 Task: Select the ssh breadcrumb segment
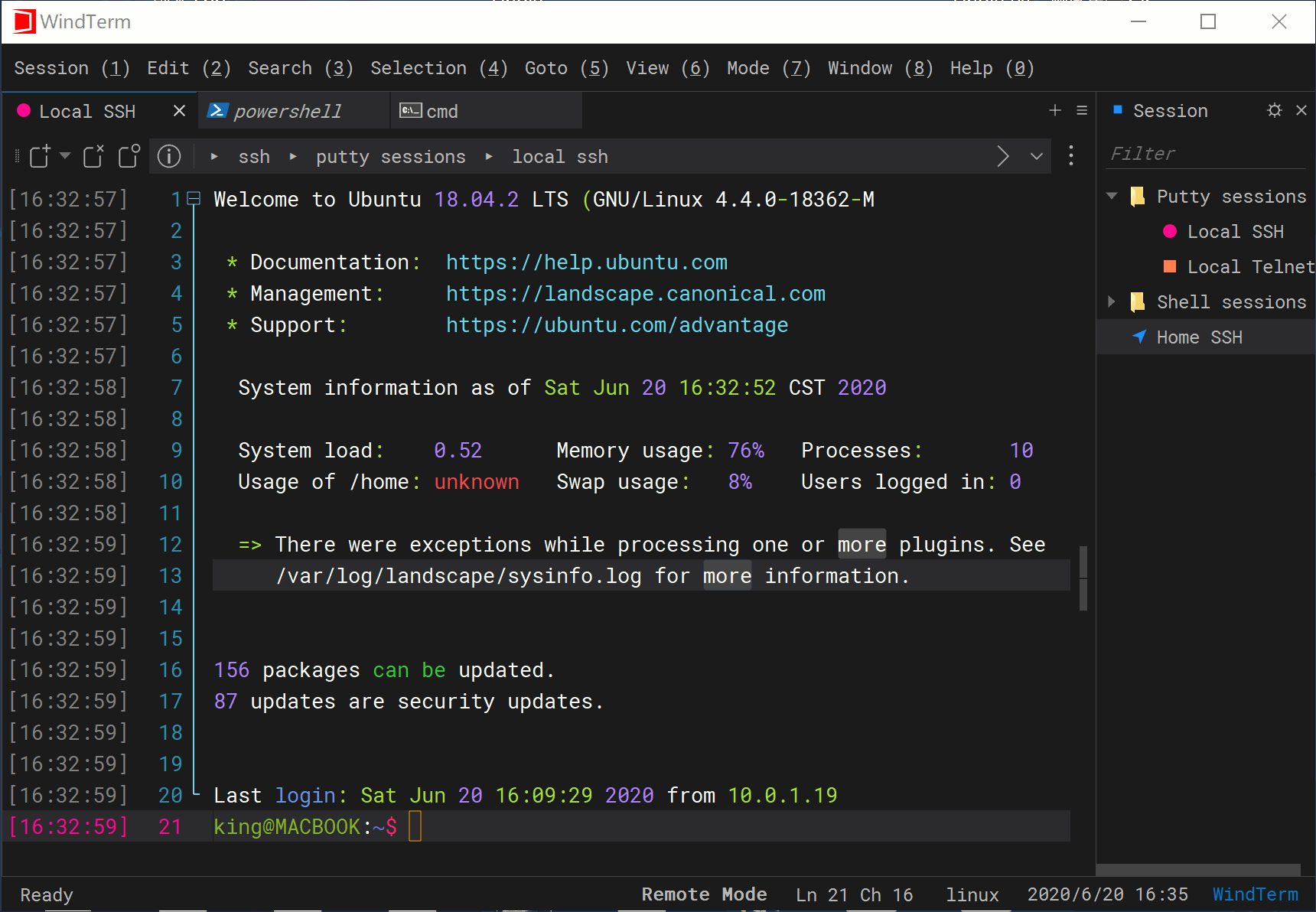tap(254, 157)
